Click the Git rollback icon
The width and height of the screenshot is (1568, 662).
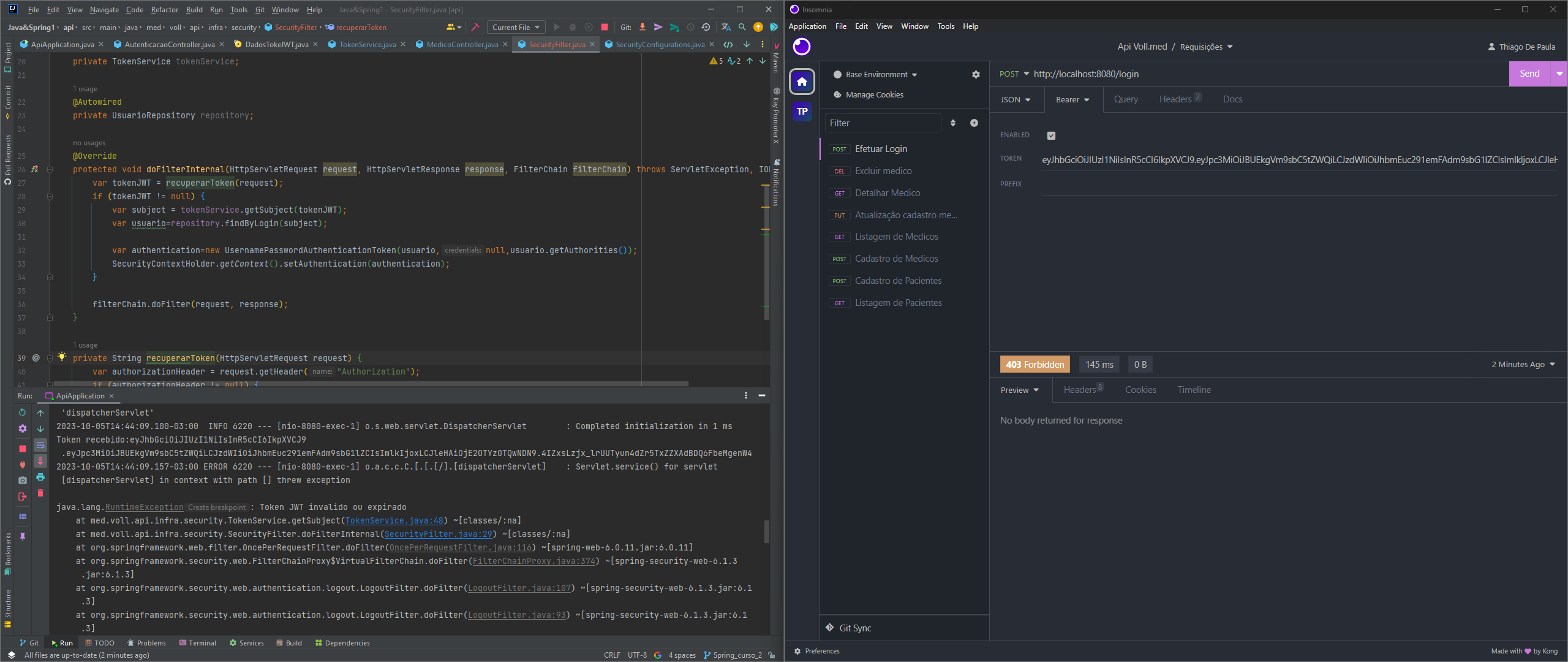click(x=706, y=27)
